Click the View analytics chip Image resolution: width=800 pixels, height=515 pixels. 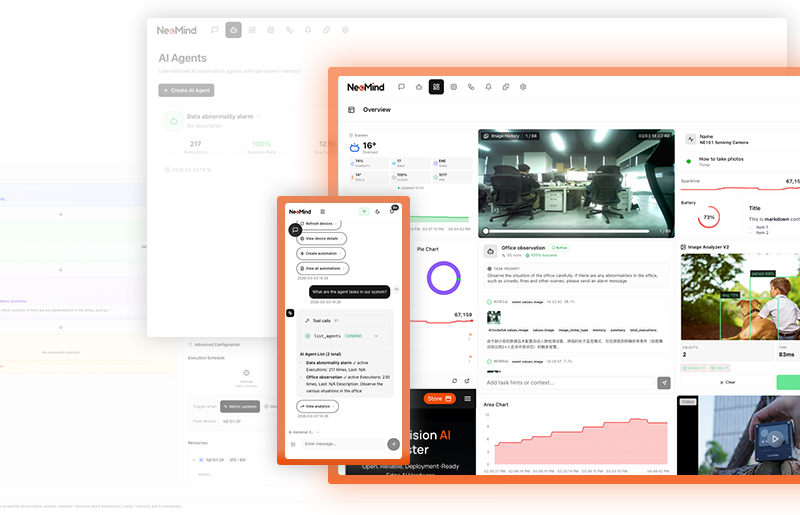tap(317, 406)
